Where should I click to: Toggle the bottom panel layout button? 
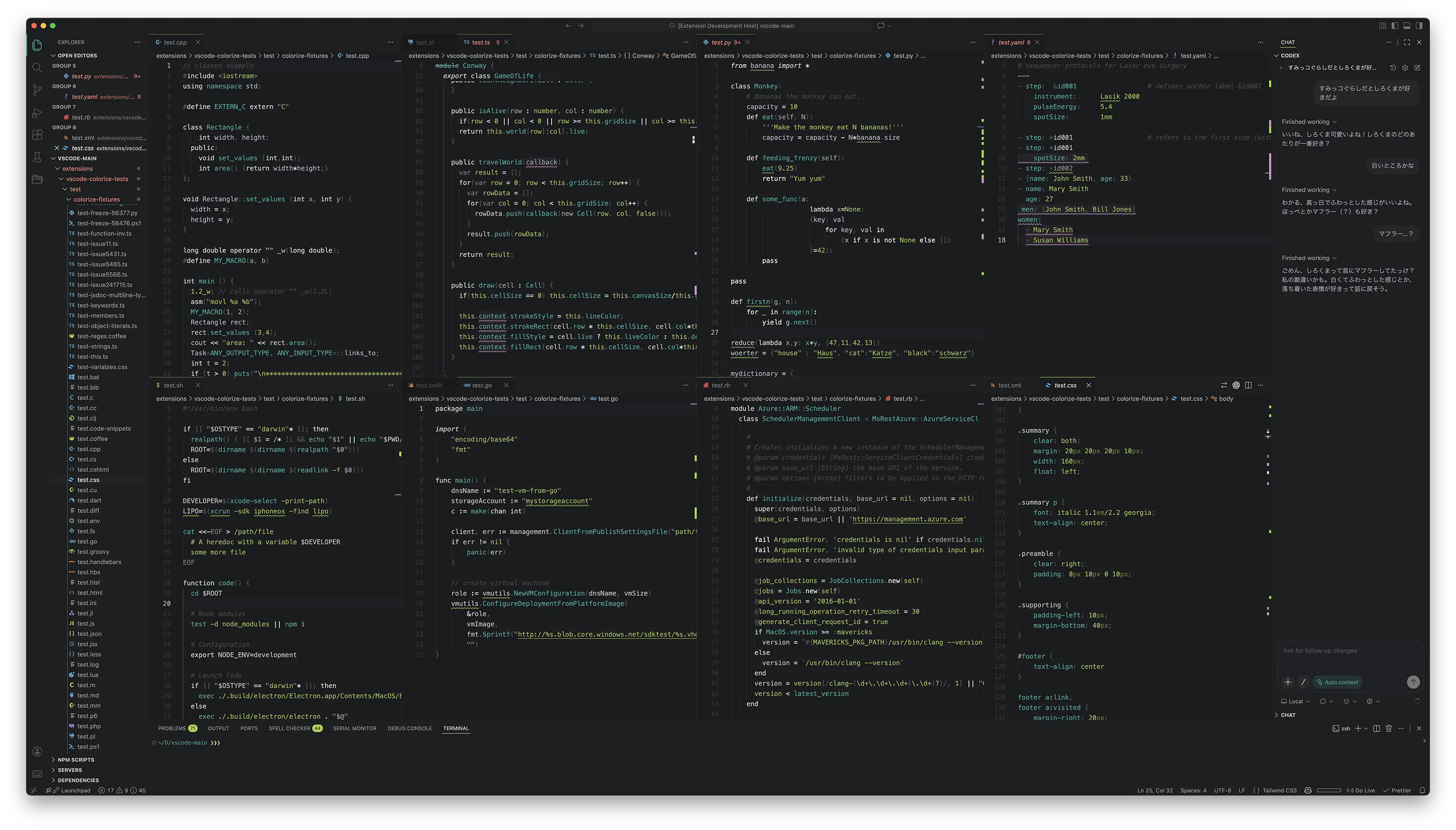pyautogui.click(x=1407, y=26)
